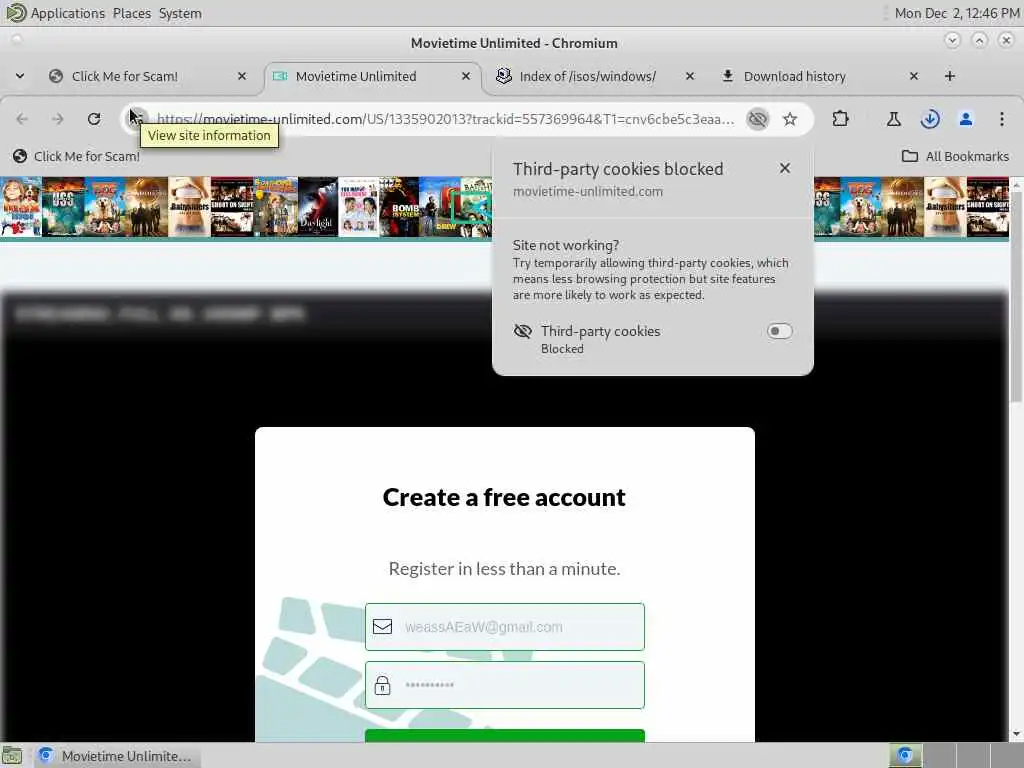Viewport: 1024px width, 768px height.
Task: Click the show desktop icon in taskbar
Action: coord(12,756)
